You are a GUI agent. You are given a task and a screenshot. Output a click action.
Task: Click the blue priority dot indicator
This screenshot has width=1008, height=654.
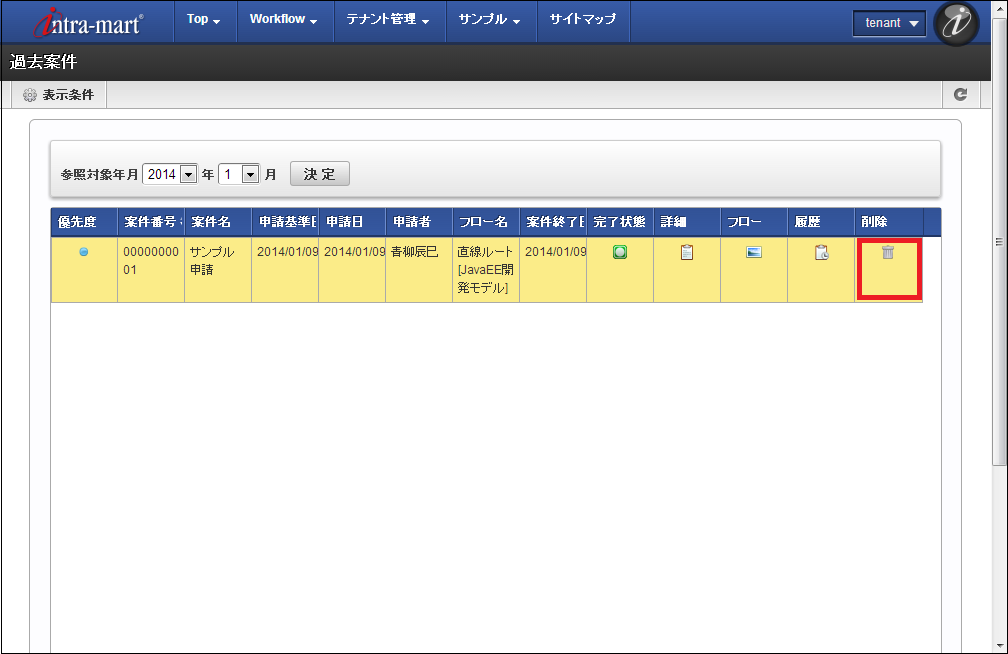coord(84,252)
